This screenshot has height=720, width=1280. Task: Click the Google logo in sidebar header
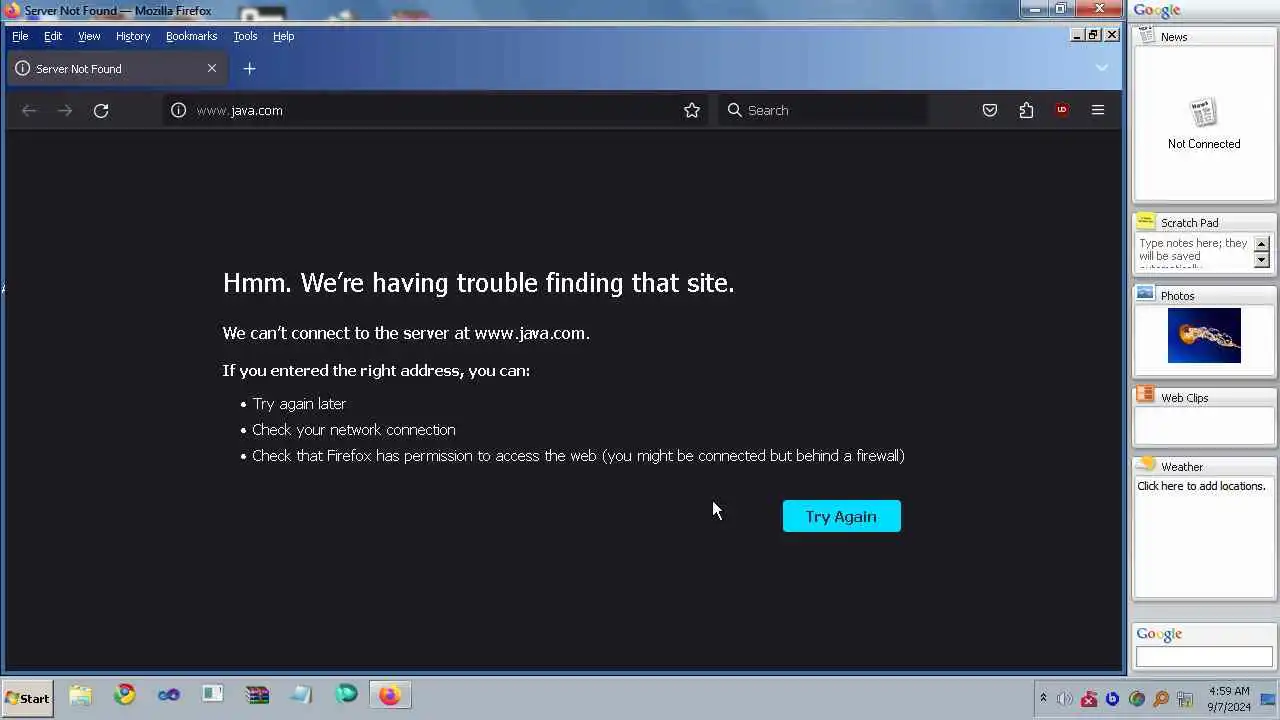[x=1157, y=11]
